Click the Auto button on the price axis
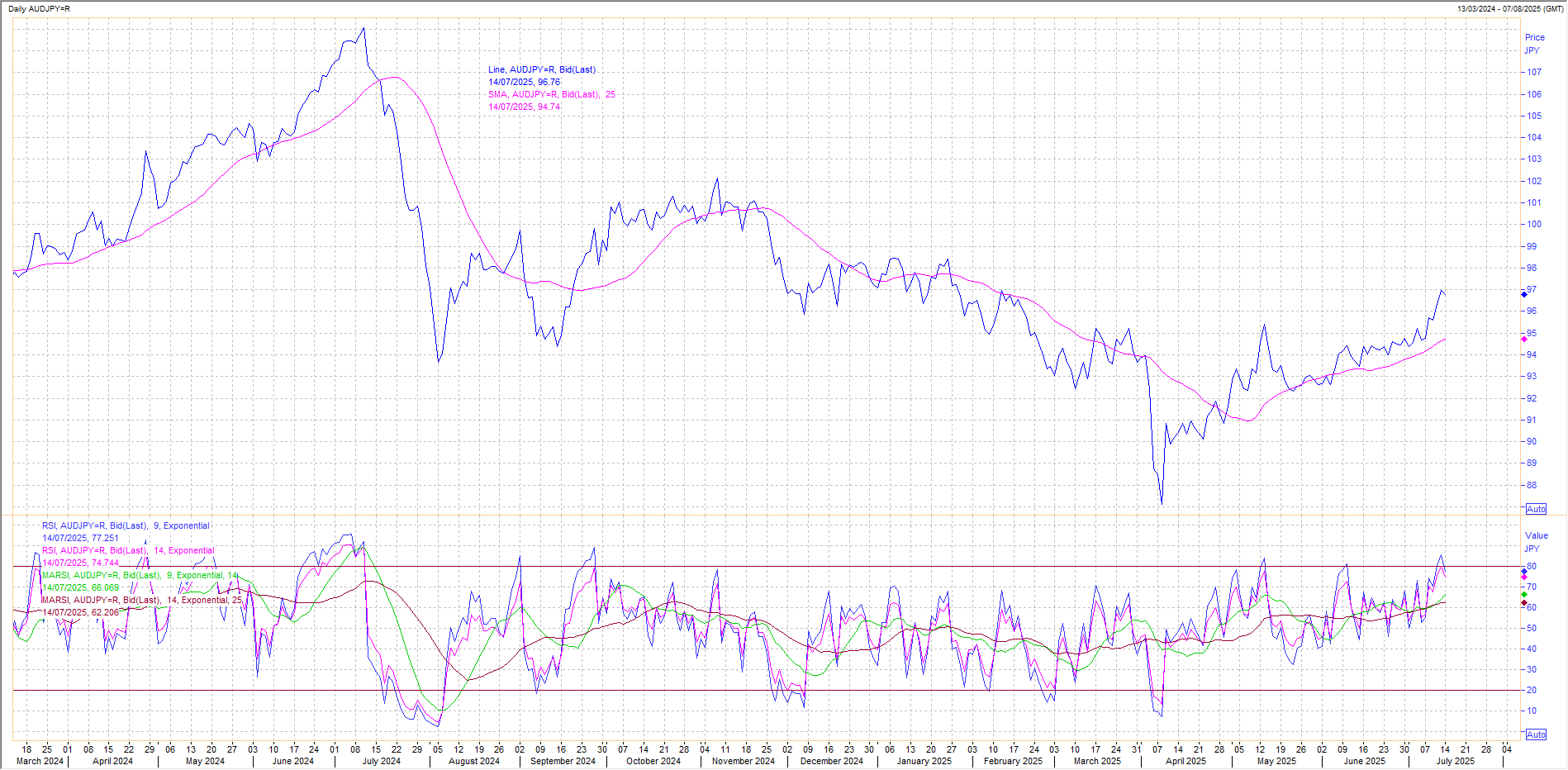The image size is (1568, 770). 1536,509
